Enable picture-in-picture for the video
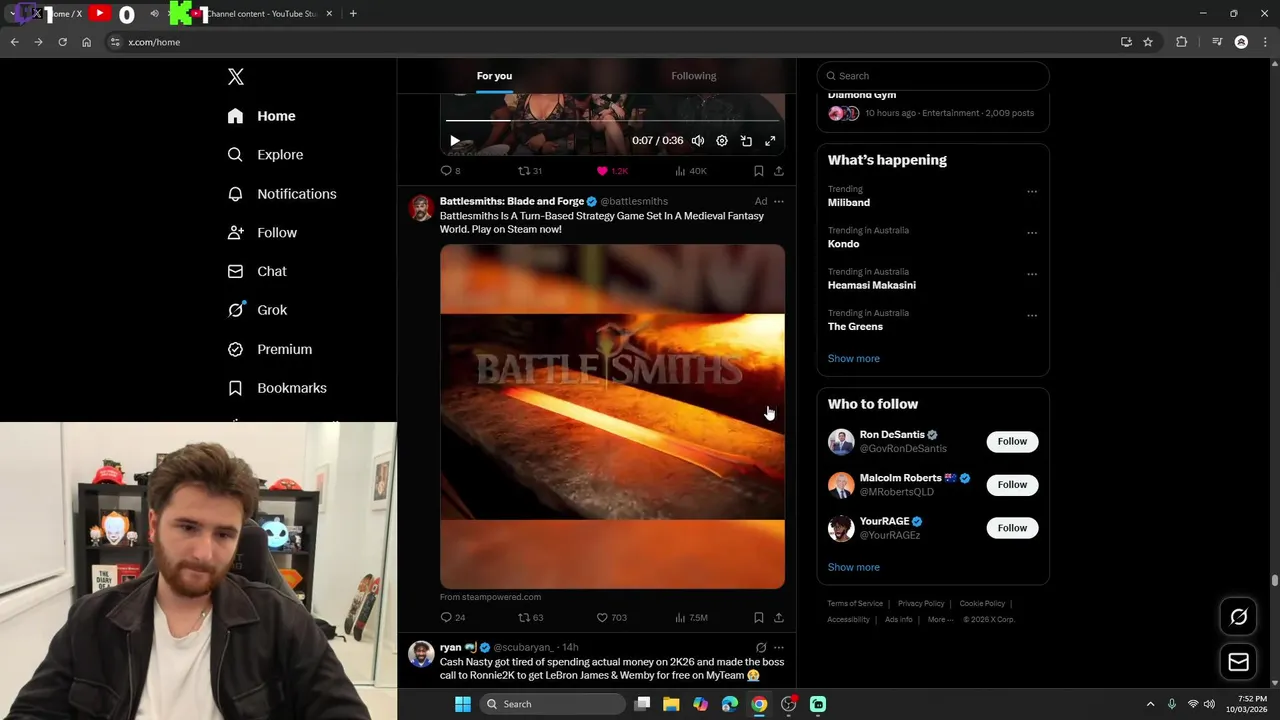The image size is (1280, 720). [x=746, y=141]
